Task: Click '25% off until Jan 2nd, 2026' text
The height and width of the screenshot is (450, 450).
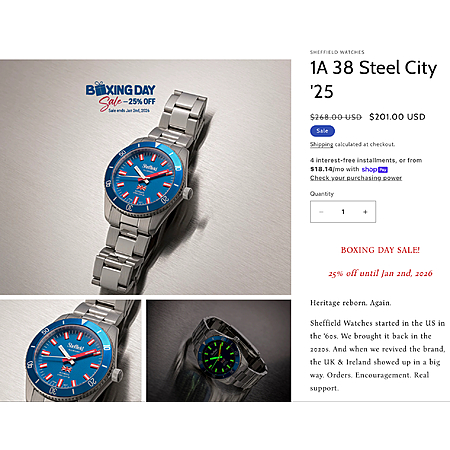Action: (x=380, y=273)
